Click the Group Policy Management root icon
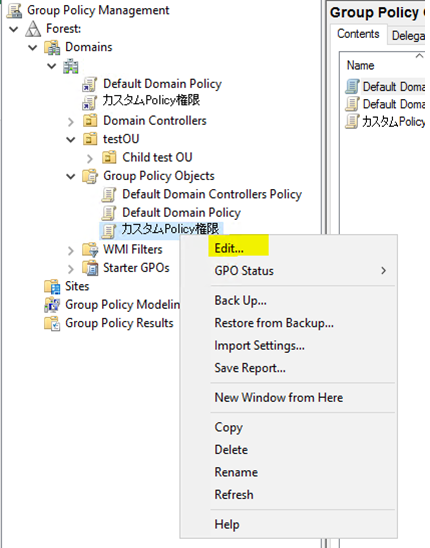430x548 pixels. [x=15, y=10]
